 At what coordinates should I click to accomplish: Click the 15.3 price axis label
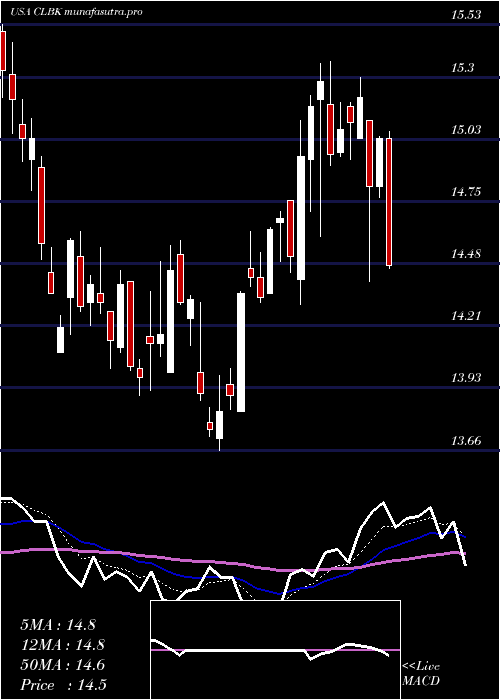[x=462, y=68]
